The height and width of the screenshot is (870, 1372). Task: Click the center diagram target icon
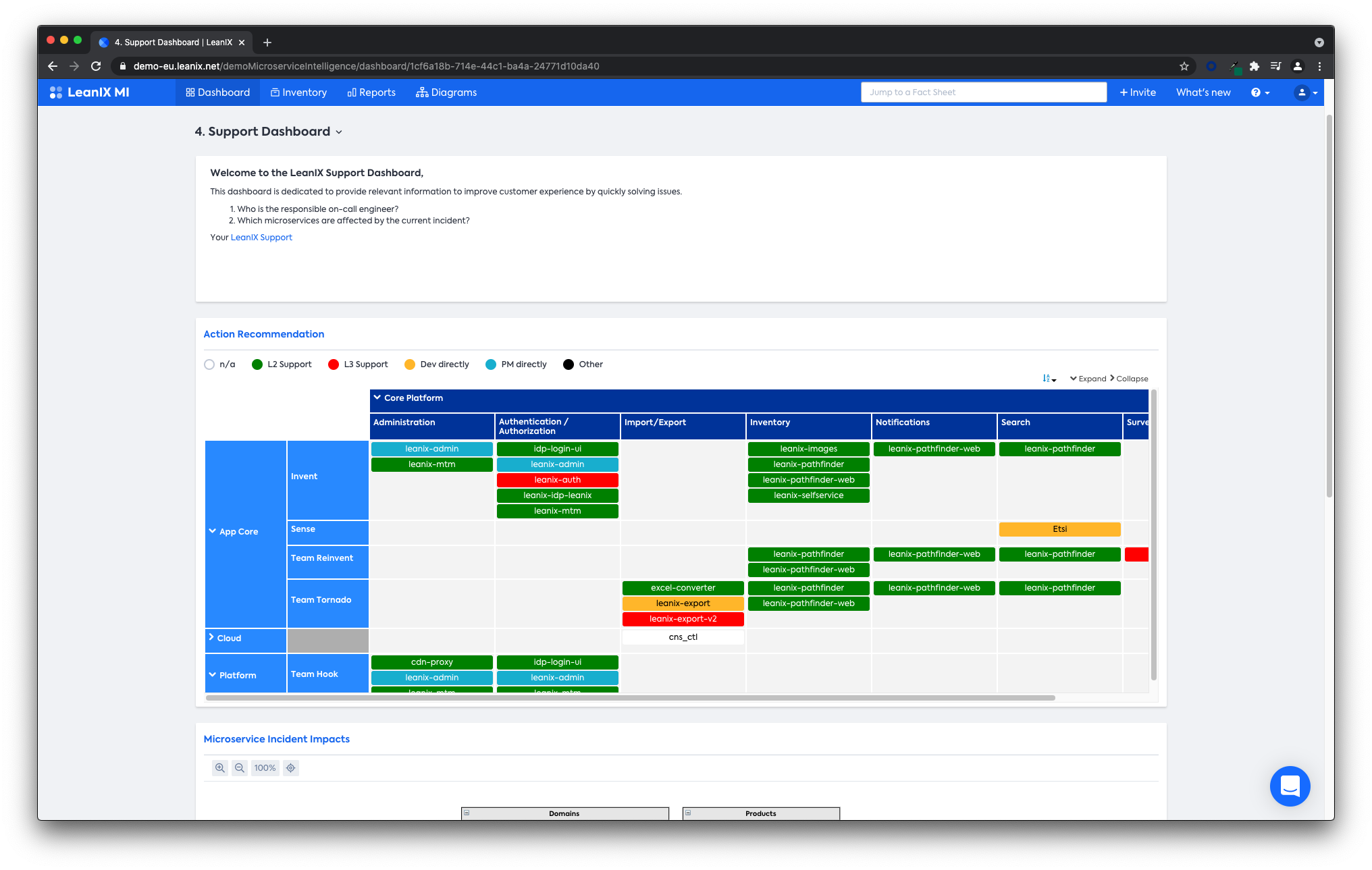(291, 768)
